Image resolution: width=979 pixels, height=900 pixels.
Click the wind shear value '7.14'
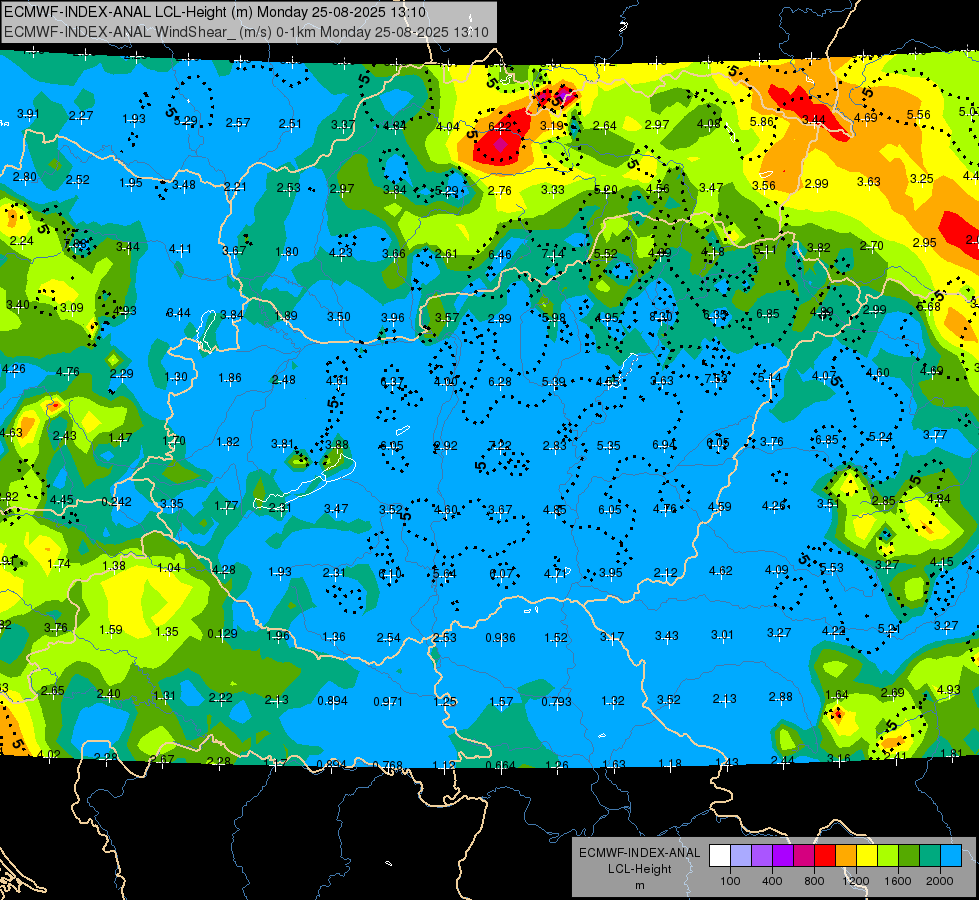pos(553,254)
